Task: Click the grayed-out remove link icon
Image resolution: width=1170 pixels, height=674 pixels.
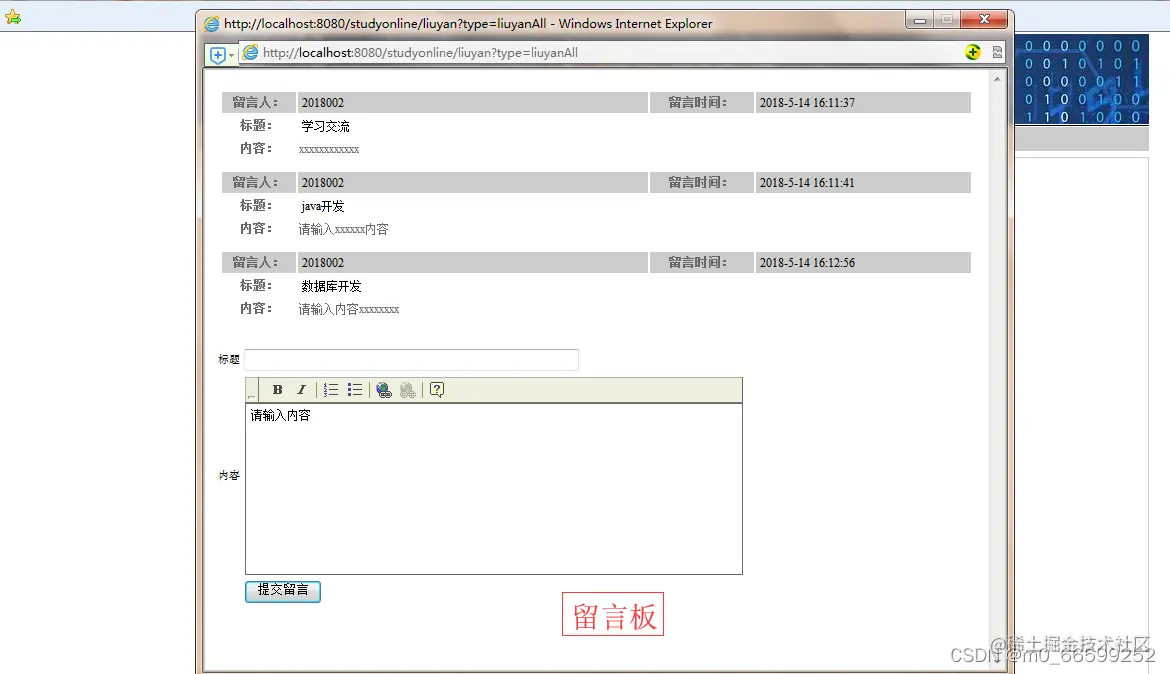Action: pyautogui.click(x=407, y=390)
